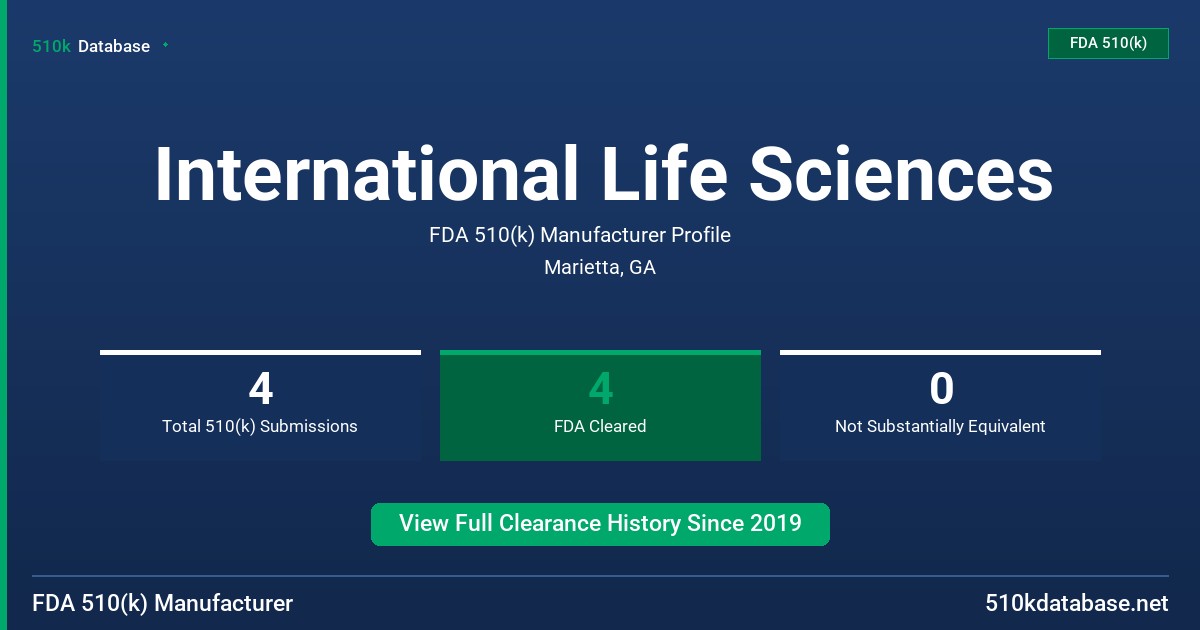Open the Total 510(k) Submissions card
The image size is (1200, 630).
click(260, 405)
